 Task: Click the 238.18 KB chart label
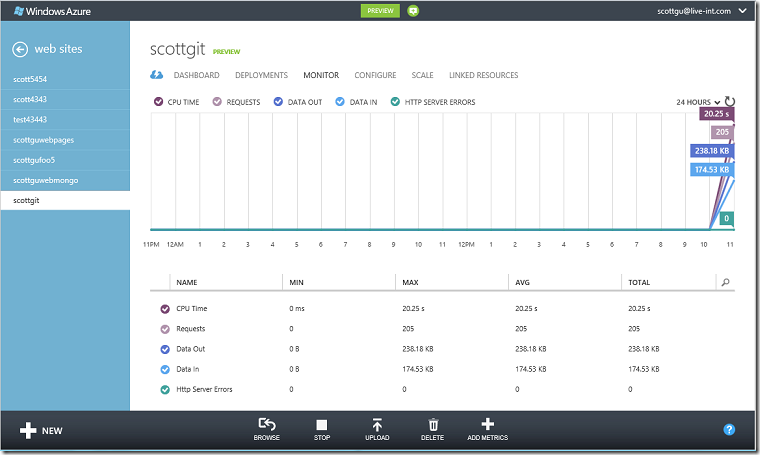[712, 151]
